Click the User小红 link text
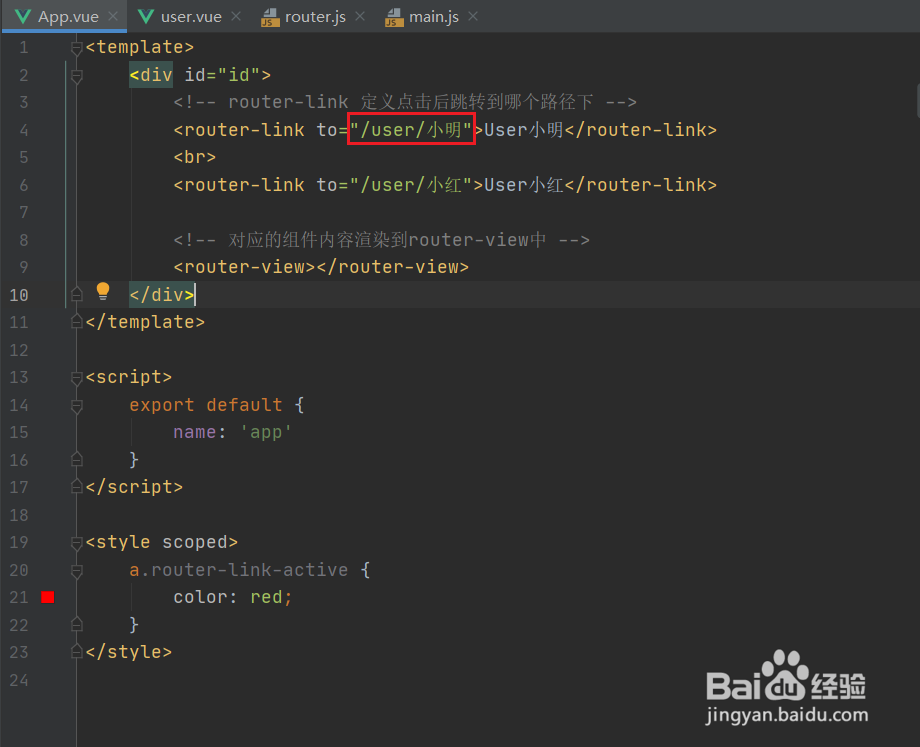The width and height of the screenshot is (920, 747). click(523, 185)
